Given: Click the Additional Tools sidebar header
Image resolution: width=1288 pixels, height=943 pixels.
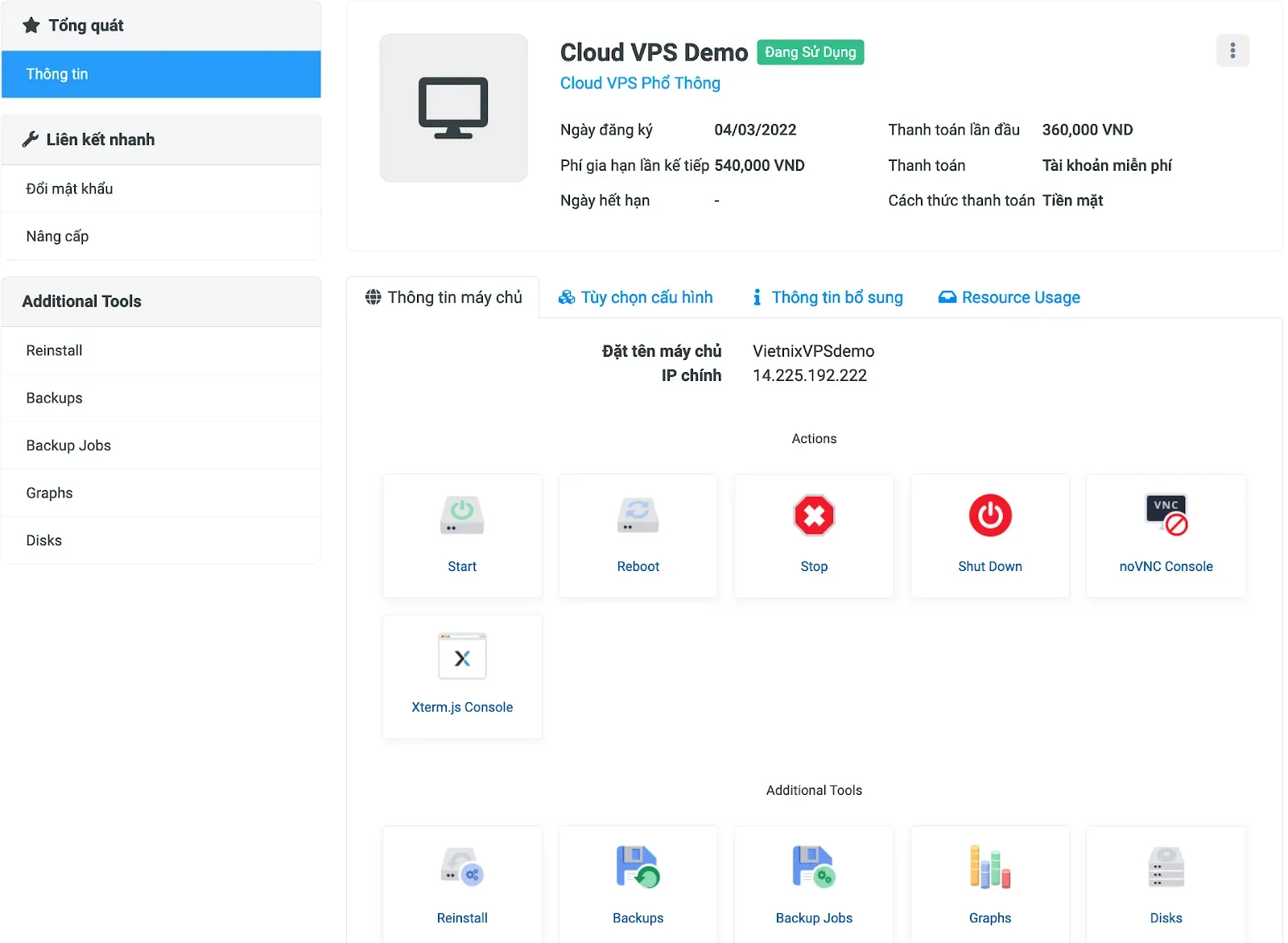Looking at the screenshot, I should (161, 301).
